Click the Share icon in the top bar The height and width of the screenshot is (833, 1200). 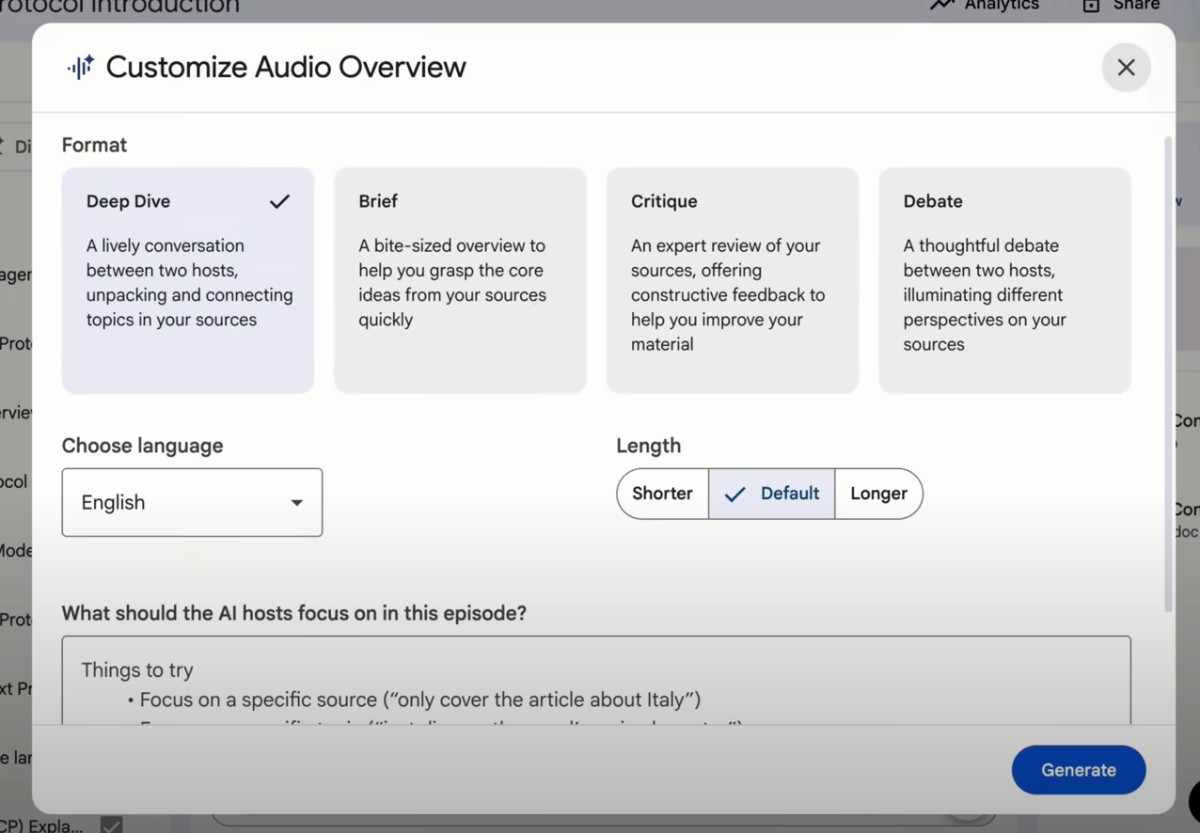[1090, 6]
